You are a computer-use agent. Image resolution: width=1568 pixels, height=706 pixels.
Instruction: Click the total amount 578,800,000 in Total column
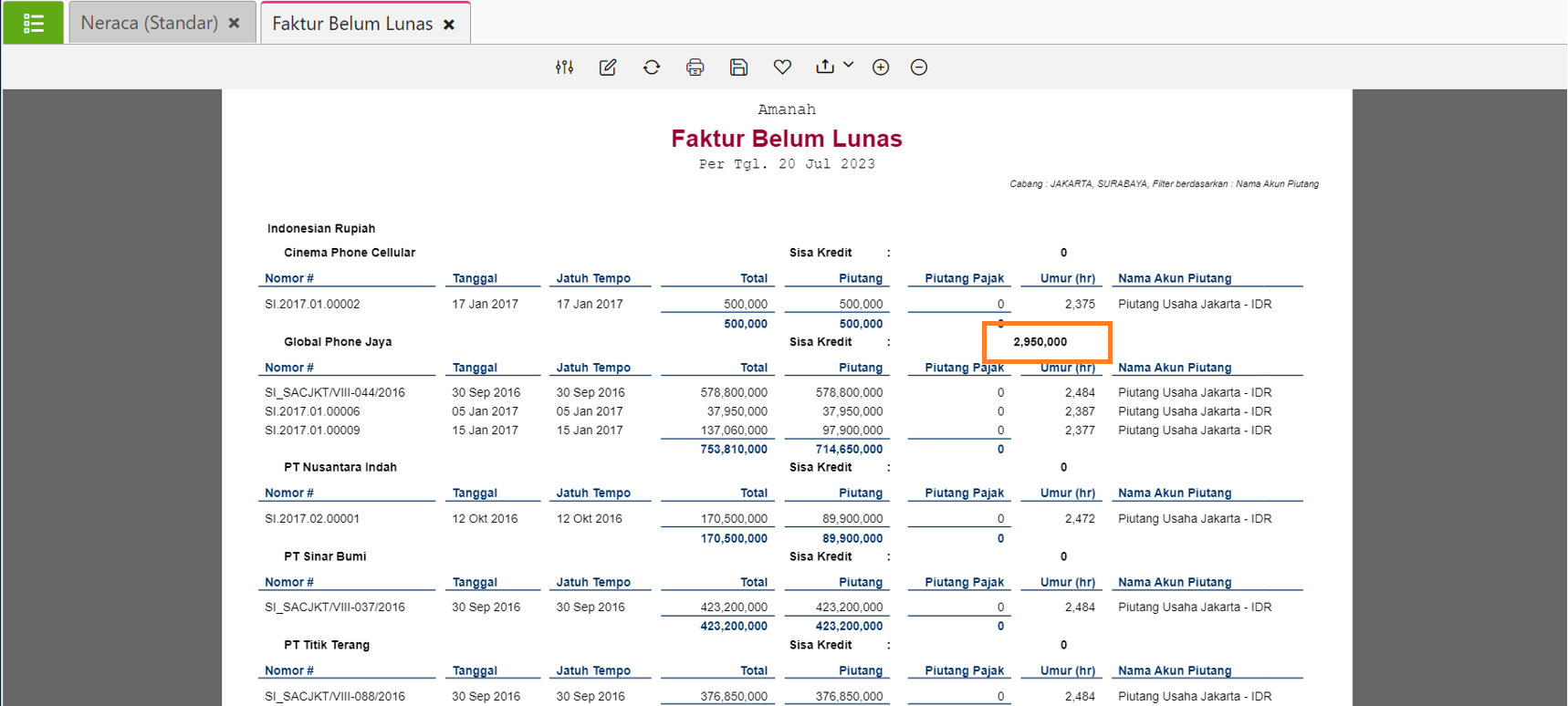tap(734, 393)
